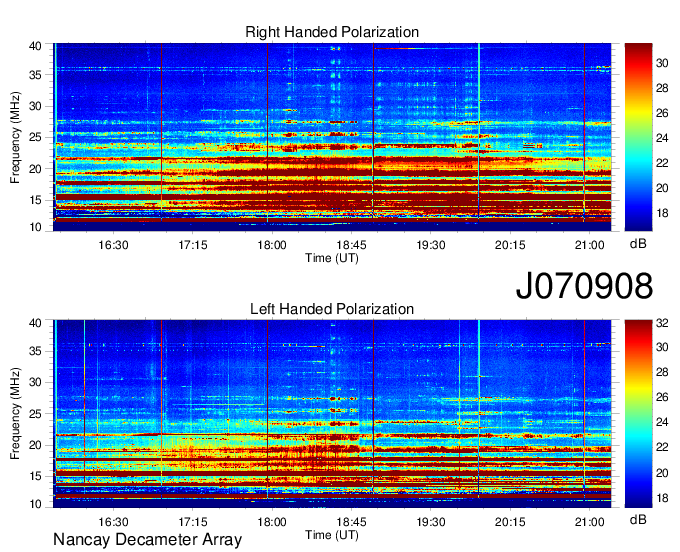This screenshot has width=680, height=552.
Task: Click Frequency (MHz) axis label of Right Handed plot
Action: click(15, 138)
